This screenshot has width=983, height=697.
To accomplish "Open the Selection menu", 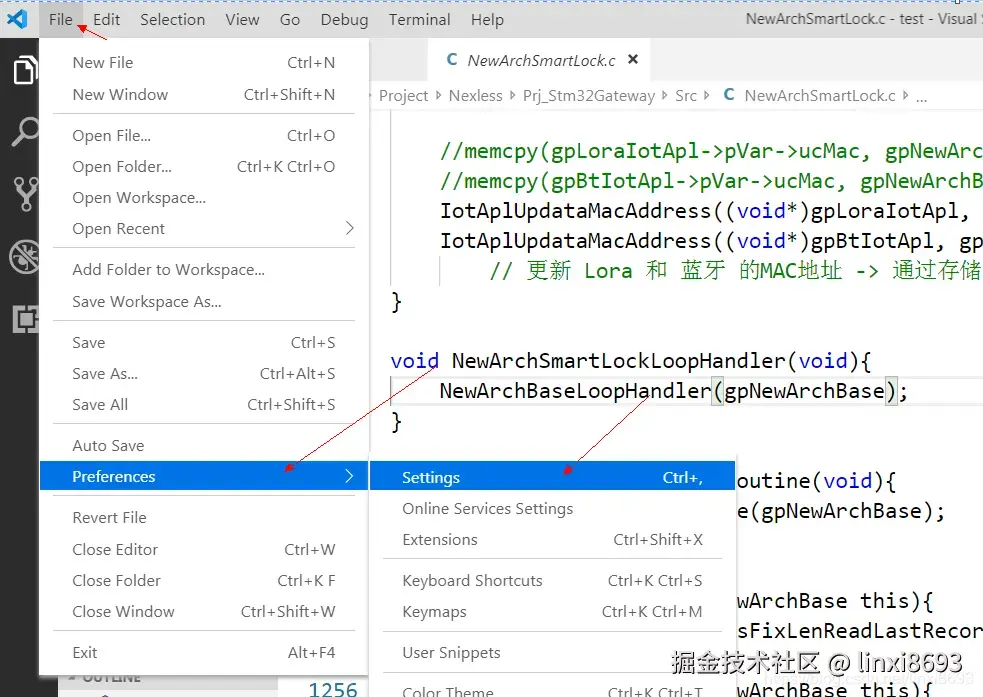I will coord(172,19).
